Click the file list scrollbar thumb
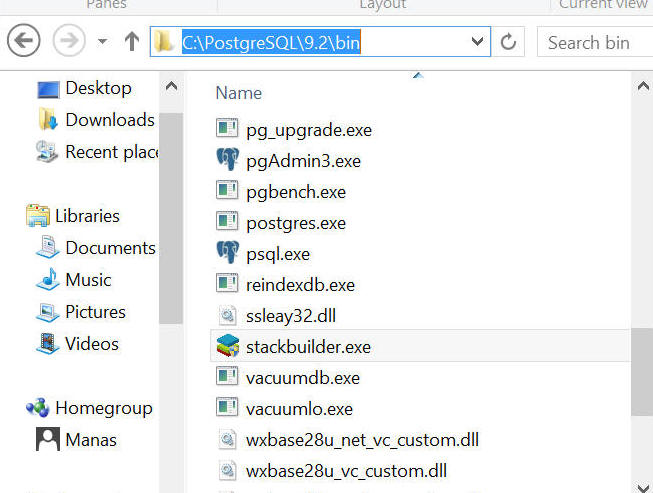The height and width of the screenshot is (493, 653). 642,372
